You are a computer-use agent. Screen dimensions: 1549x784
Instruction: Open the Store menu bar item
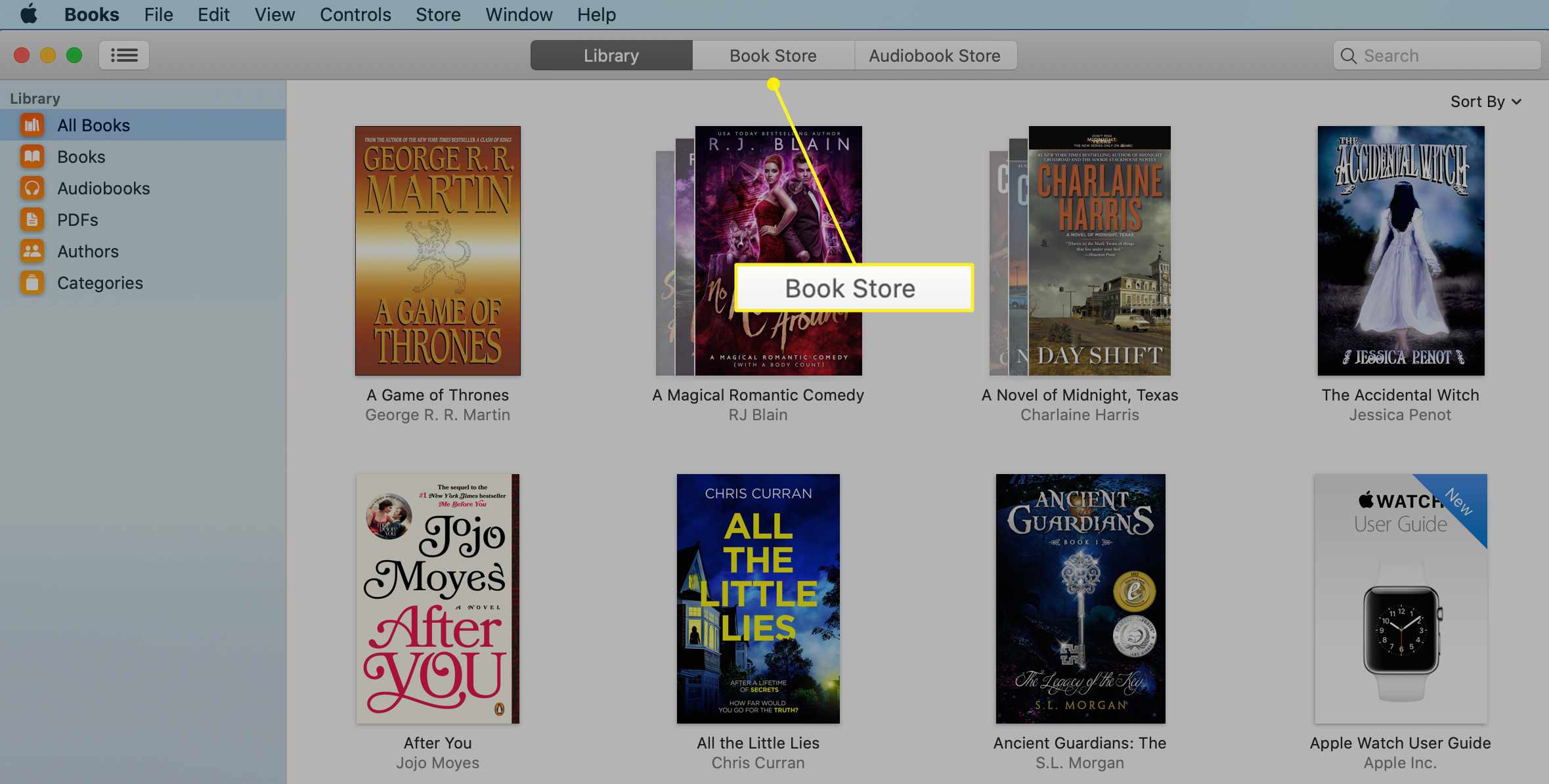(438, 14)
